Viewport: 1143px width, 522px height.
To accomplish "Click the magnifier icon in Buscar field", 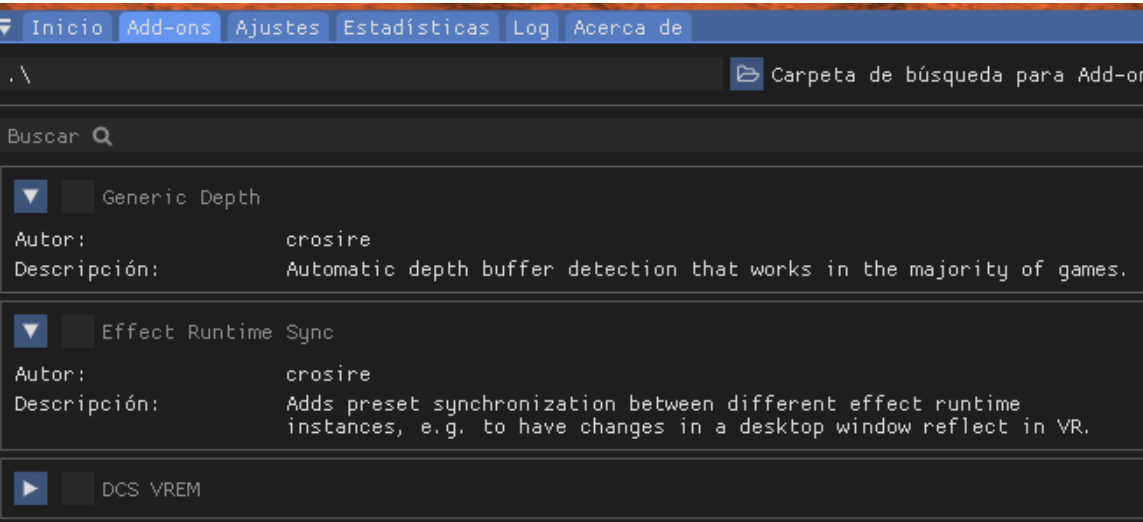I will [x=103, y=136].
